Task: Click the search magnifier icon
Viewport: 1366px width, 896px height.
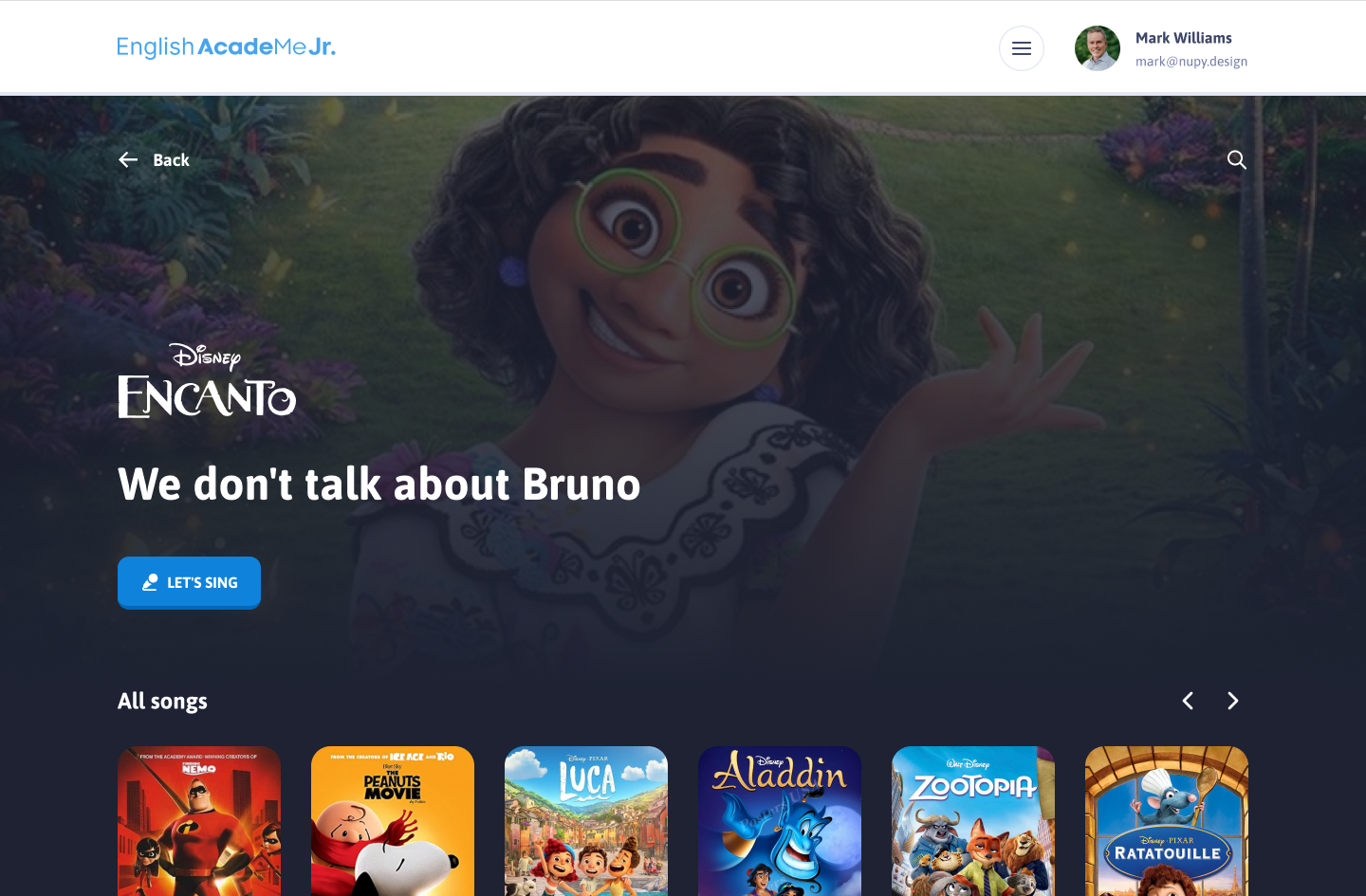Action: pyautogui.click(x=1237, y=159)
